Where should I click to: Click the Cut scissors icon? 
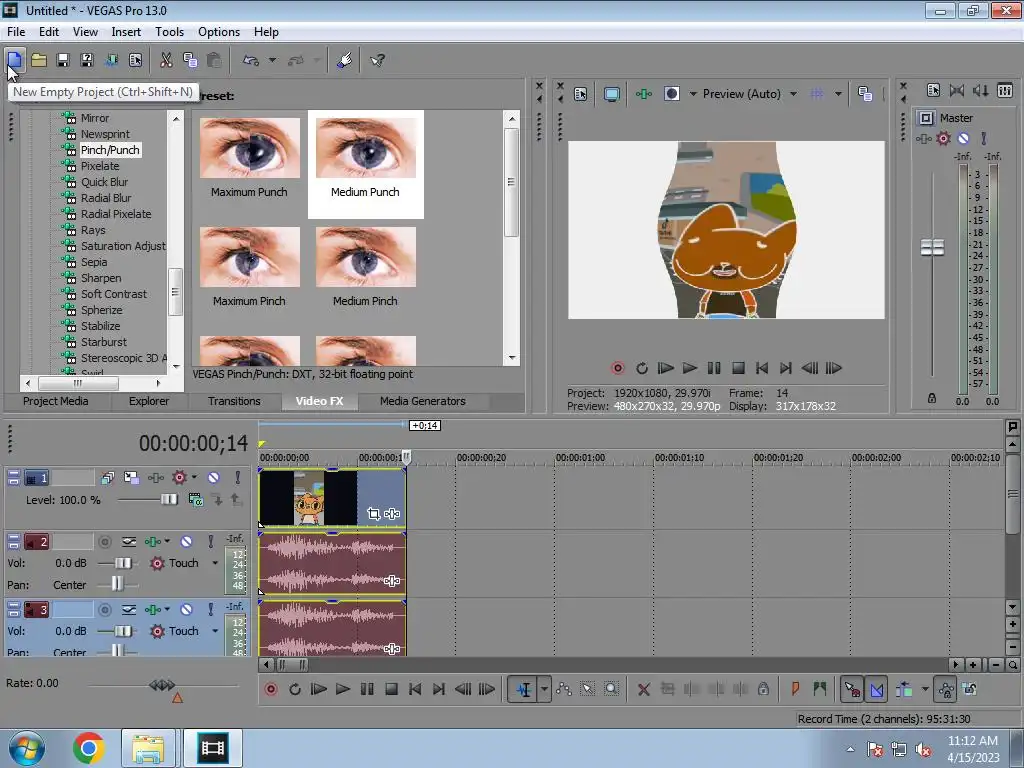click(x=166, y=60)
